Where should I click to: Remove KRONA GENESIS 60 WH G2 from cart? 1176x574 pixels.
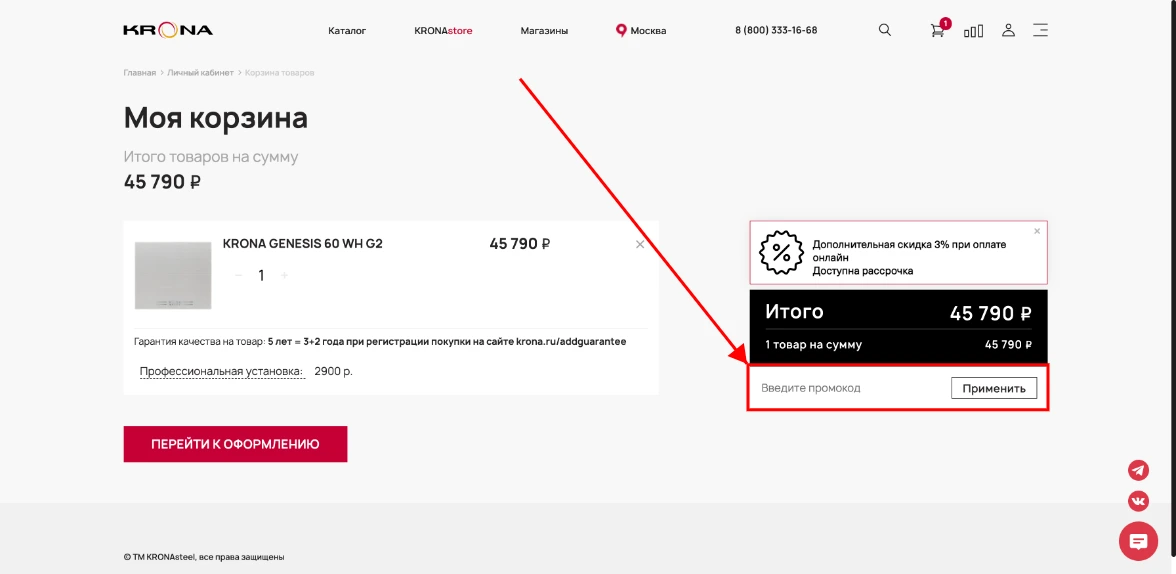point(640,244)
